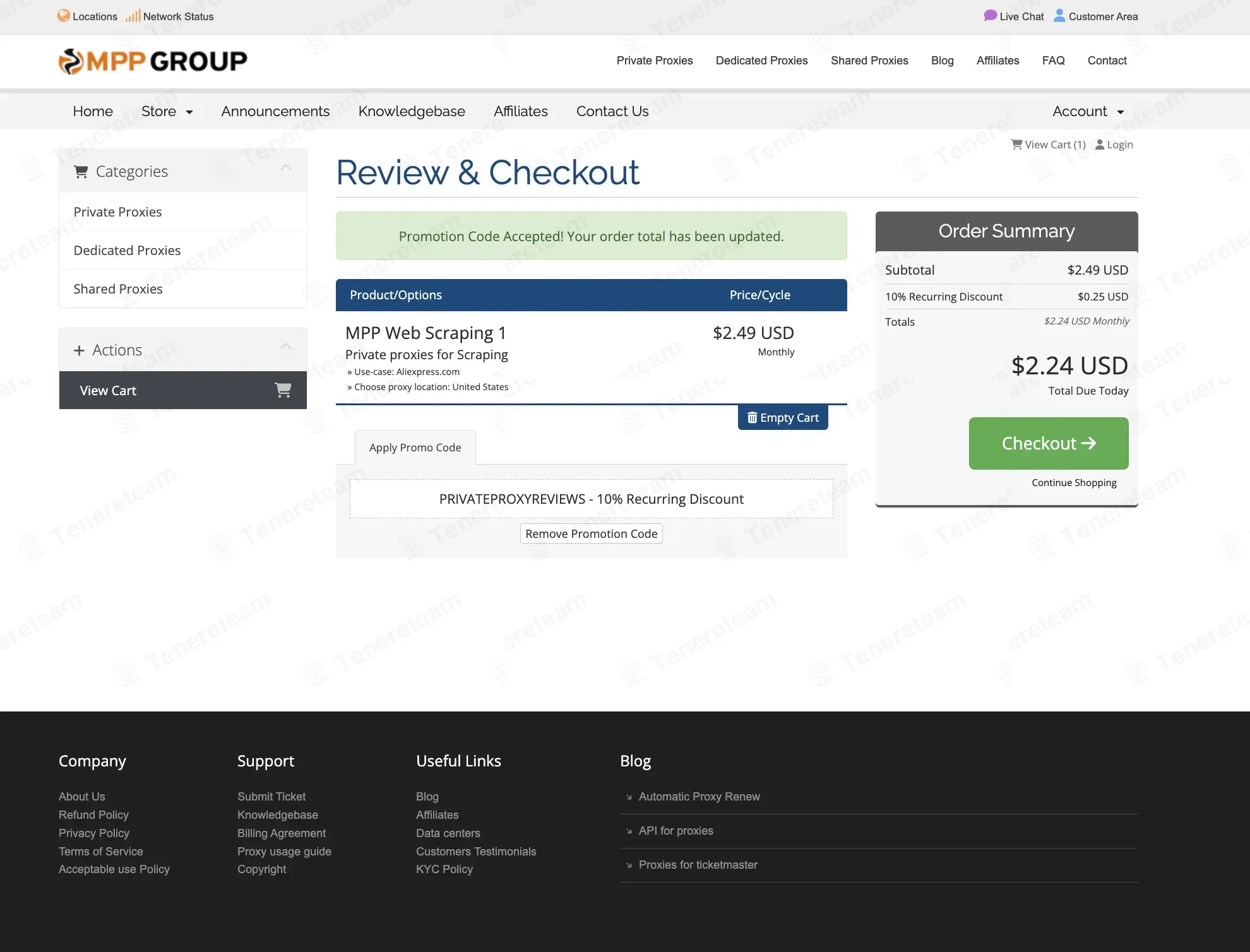Viewport: 1250px width, 952px height.
Task: Select the Apply Promo Code tab
Action: point(415,448)
